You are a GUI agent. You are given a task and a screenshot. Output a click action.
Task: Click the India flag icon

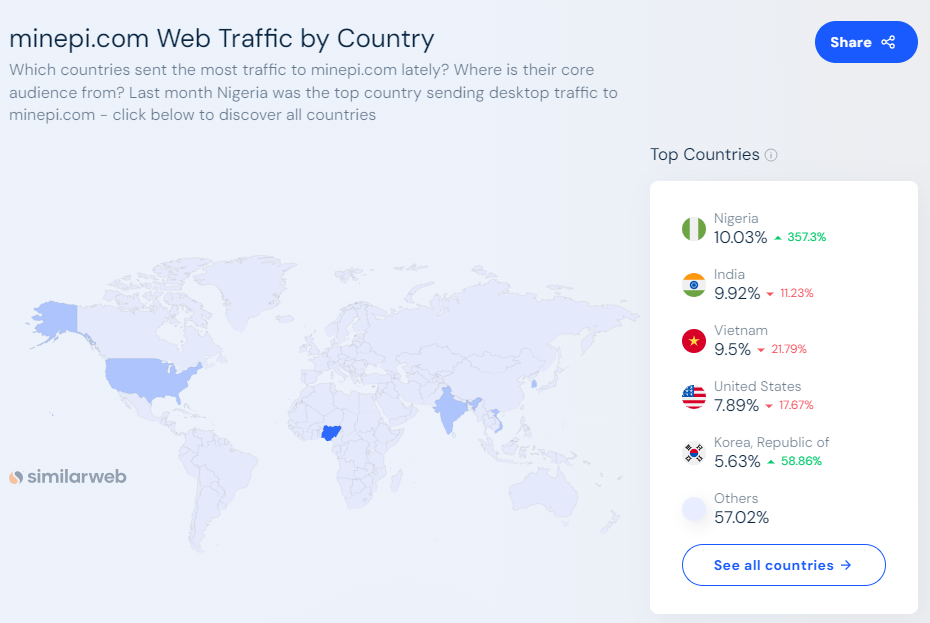point(694,285)
